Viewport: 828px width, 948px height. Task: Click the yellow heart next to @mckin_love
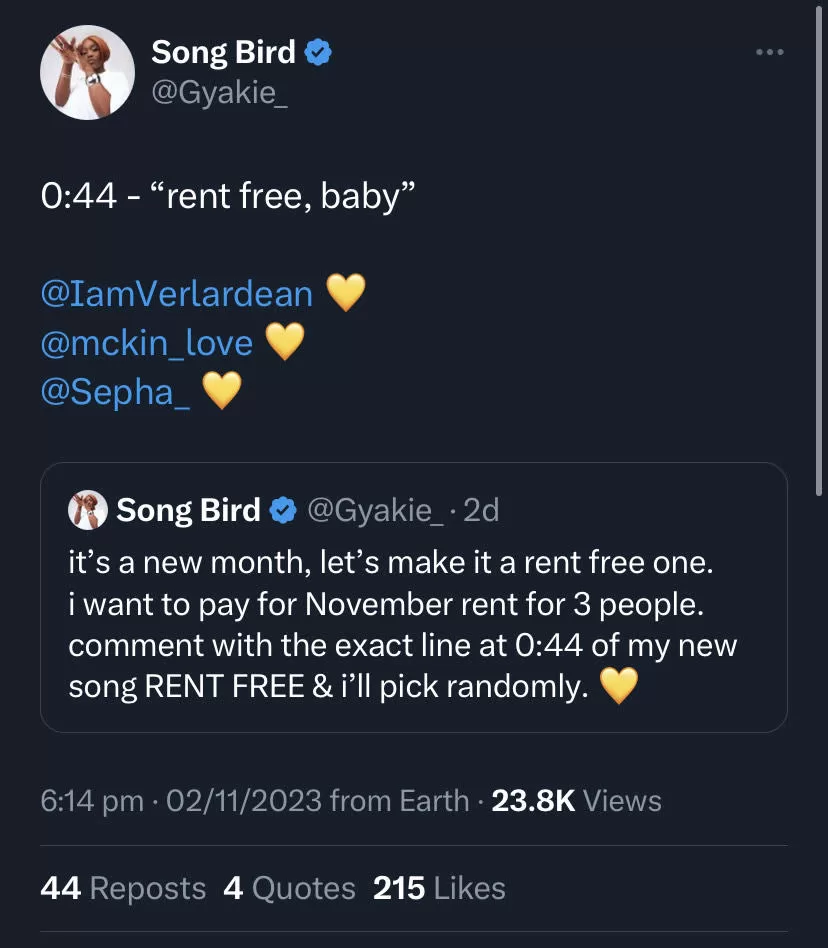(x=284, y=343)
